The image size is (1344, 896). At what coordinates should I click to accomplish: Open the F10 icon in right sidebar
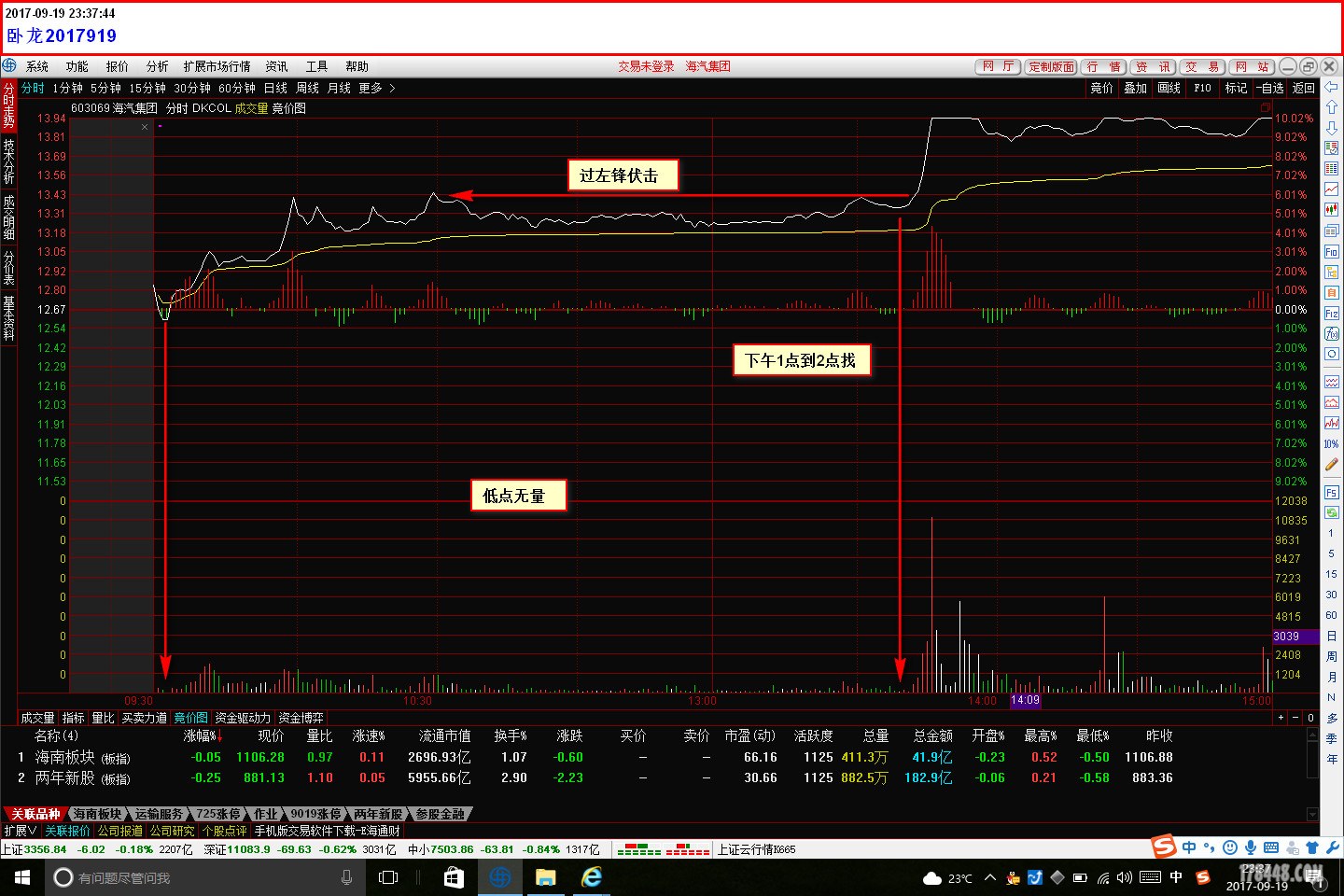[1331, 251]
